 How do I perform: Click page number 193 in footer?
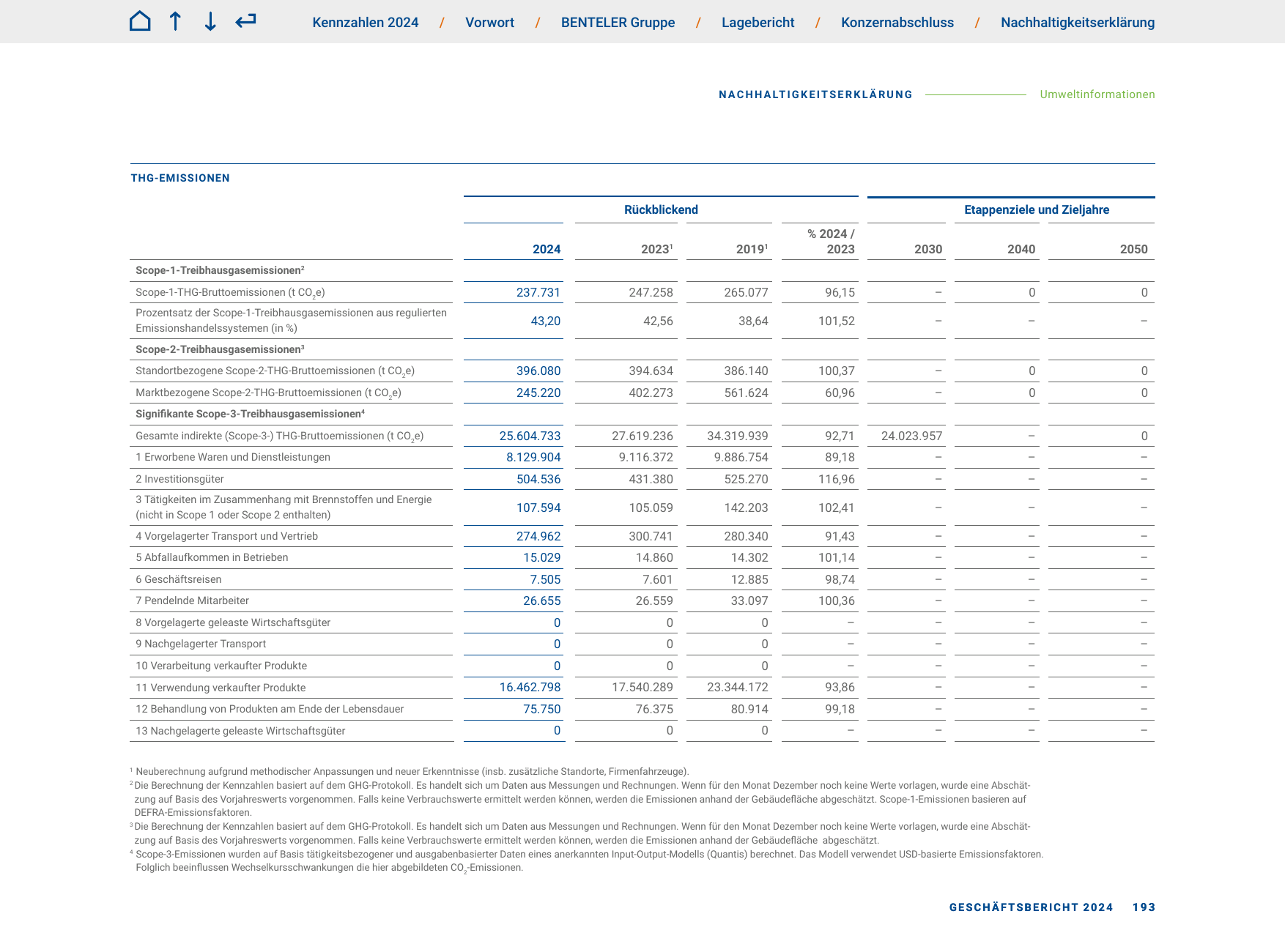click(x=1144, y=907)
